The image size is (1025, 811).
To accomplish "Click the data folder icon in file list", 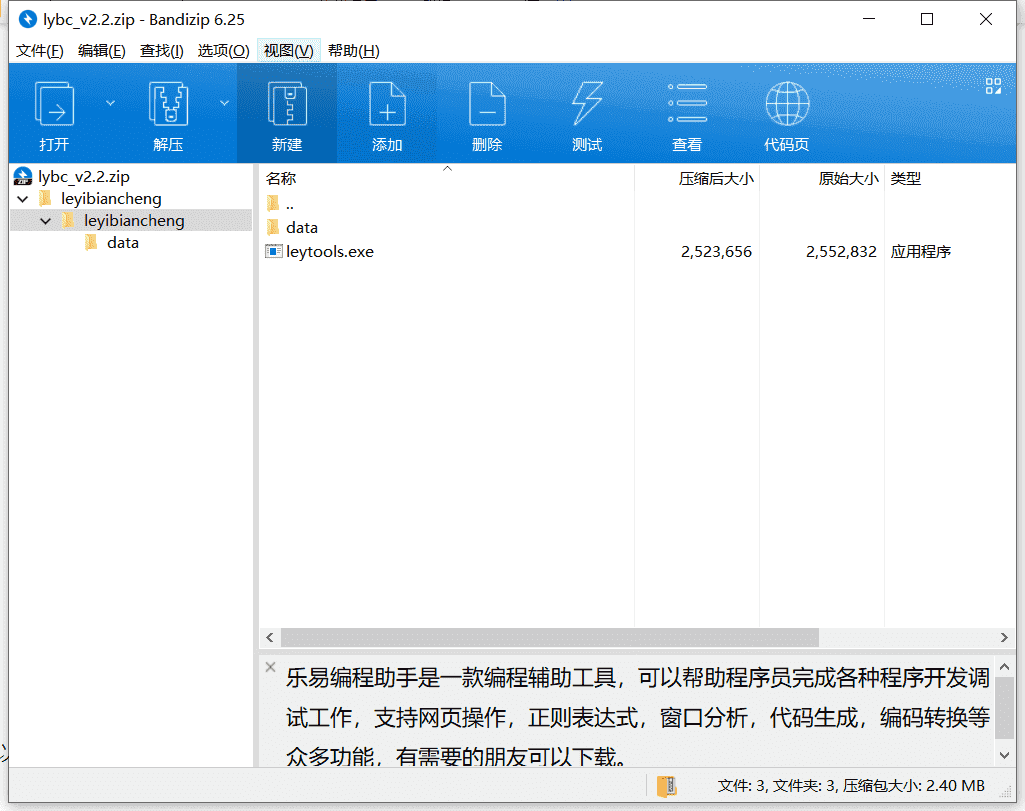I will coord(273,227).
